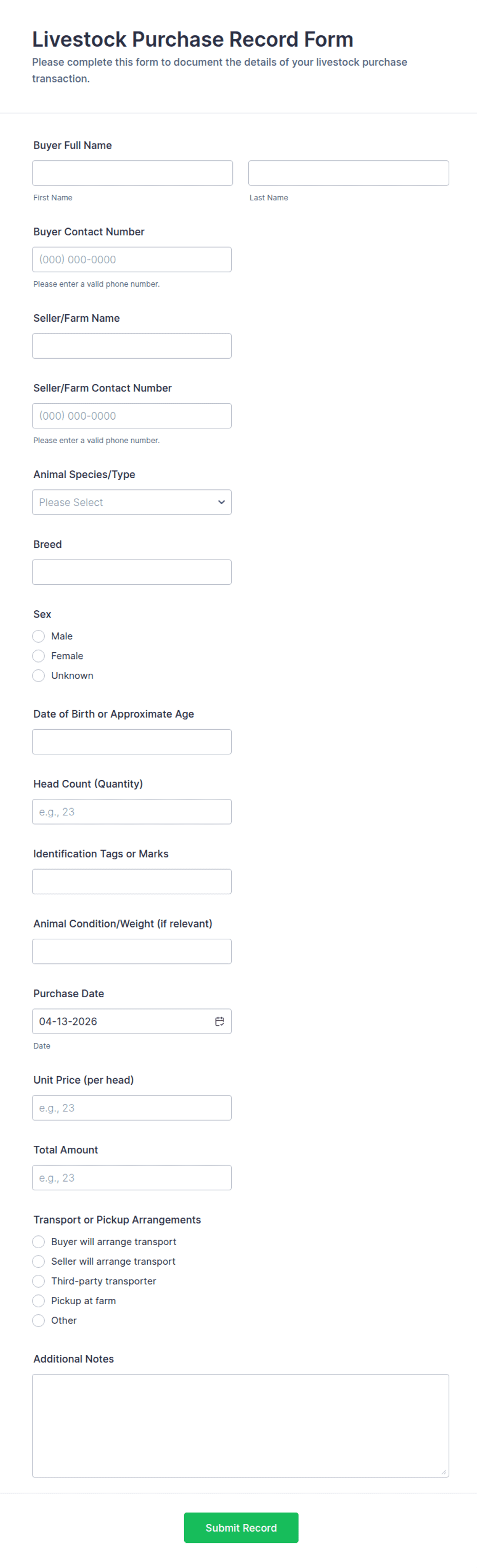Focus the First Name field
Image resolution: width=477 pixels, height=1568 pixels.
tap(132, 173)
